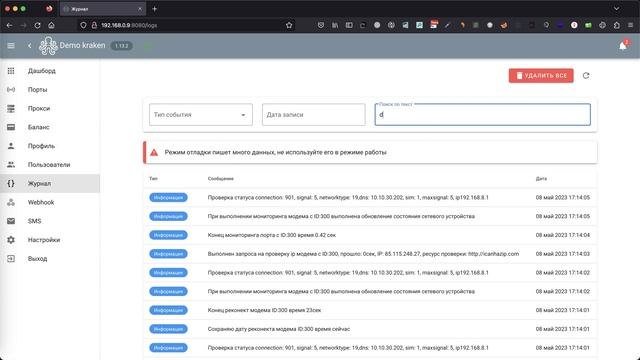Click the Информация badge on 17:14:05 first row
640x360 pixels.
168,198
